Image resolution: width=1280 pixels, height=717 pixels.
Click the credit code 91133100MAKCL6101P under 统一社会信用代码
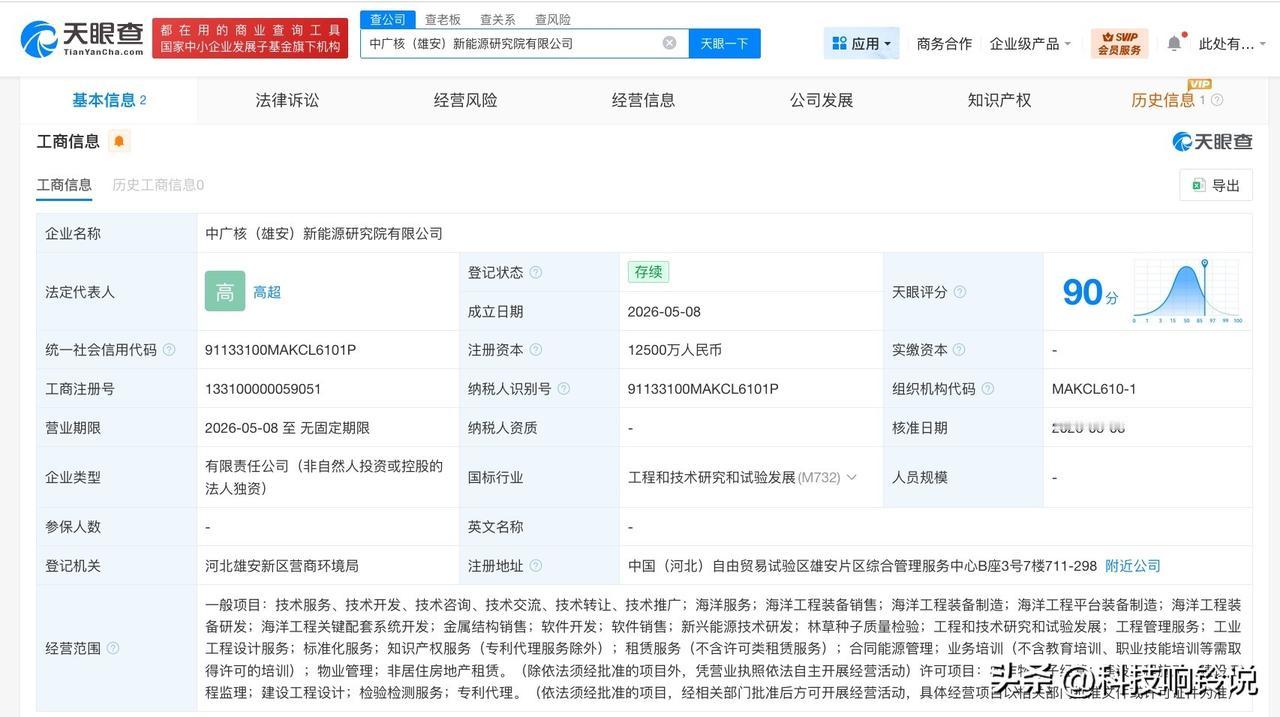click(x=280, y=350)
